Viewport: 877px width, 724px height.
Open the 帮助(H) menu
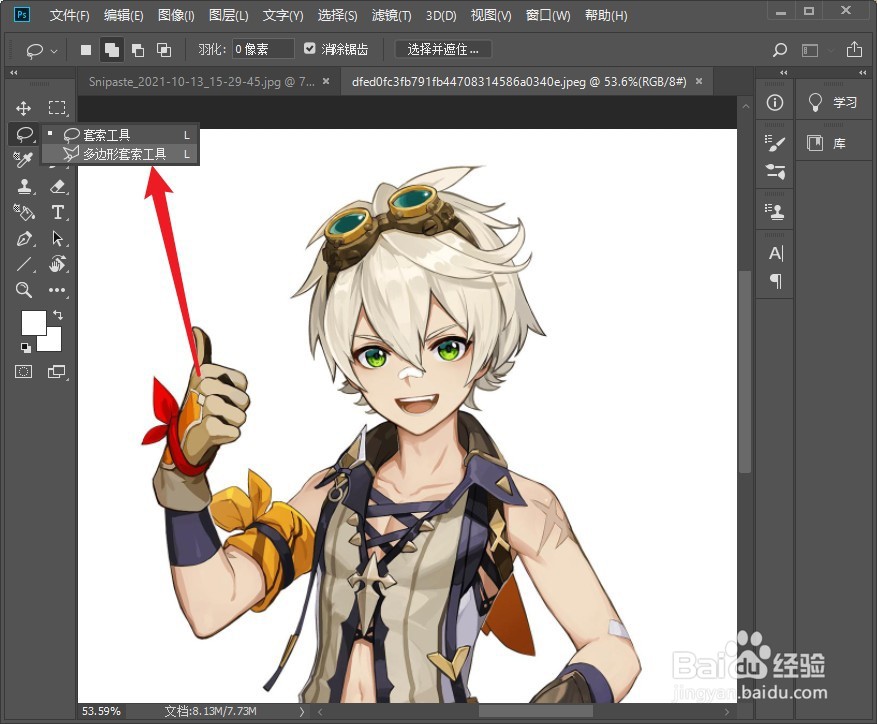click(606, 16)
